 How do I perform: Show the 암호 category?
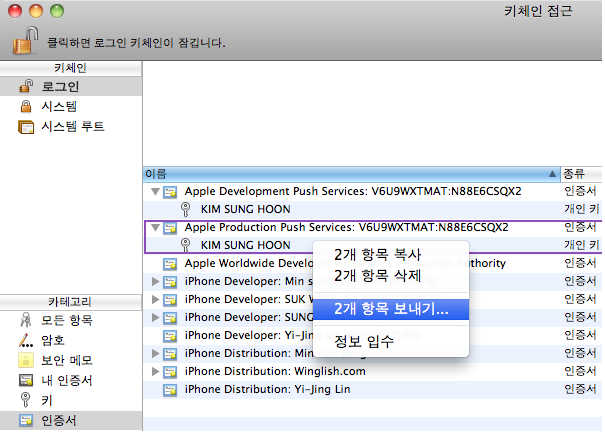click(x=71, y=340)
